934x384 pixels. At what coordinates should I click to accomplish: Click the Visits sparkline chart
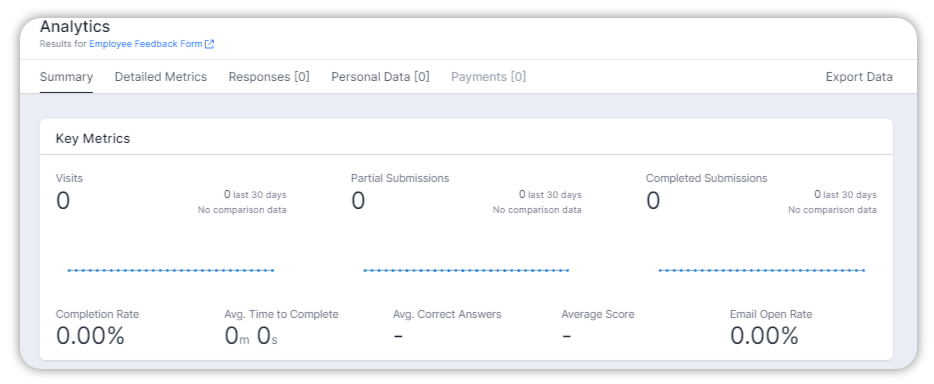click(170, 270)
